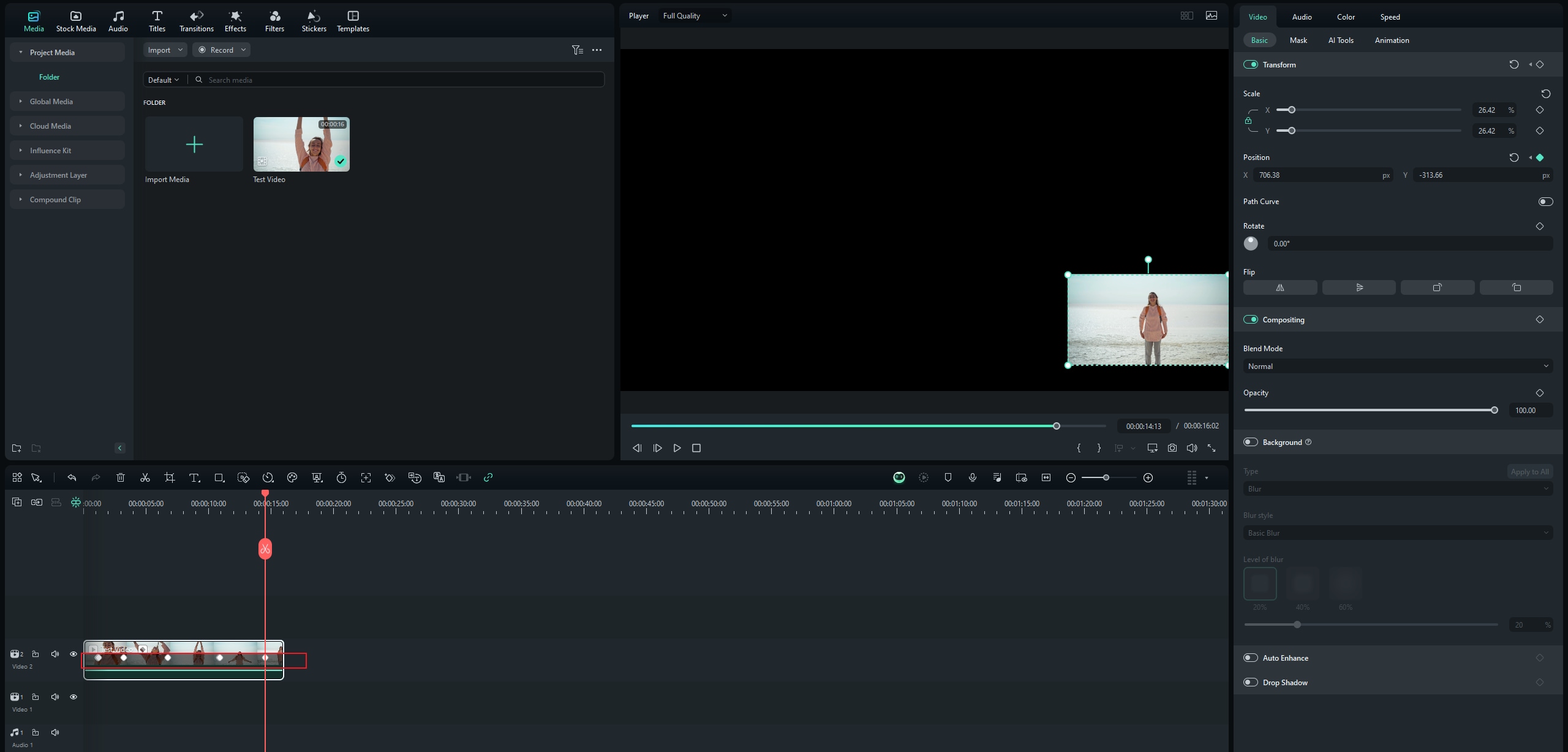Switch to the Speed tab
This screenshot has height=752, width=1568.
pos(1390,17)
